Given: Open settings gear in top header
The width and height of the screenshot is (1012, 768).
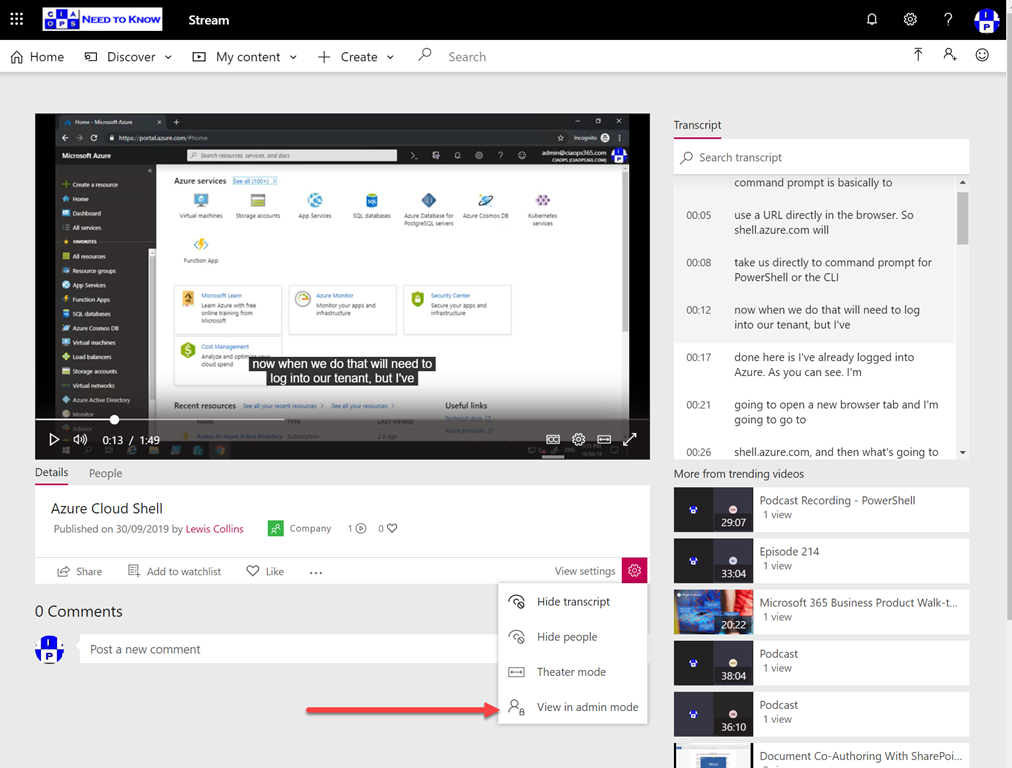Looking at the screenshot, I should pos(910,19).
